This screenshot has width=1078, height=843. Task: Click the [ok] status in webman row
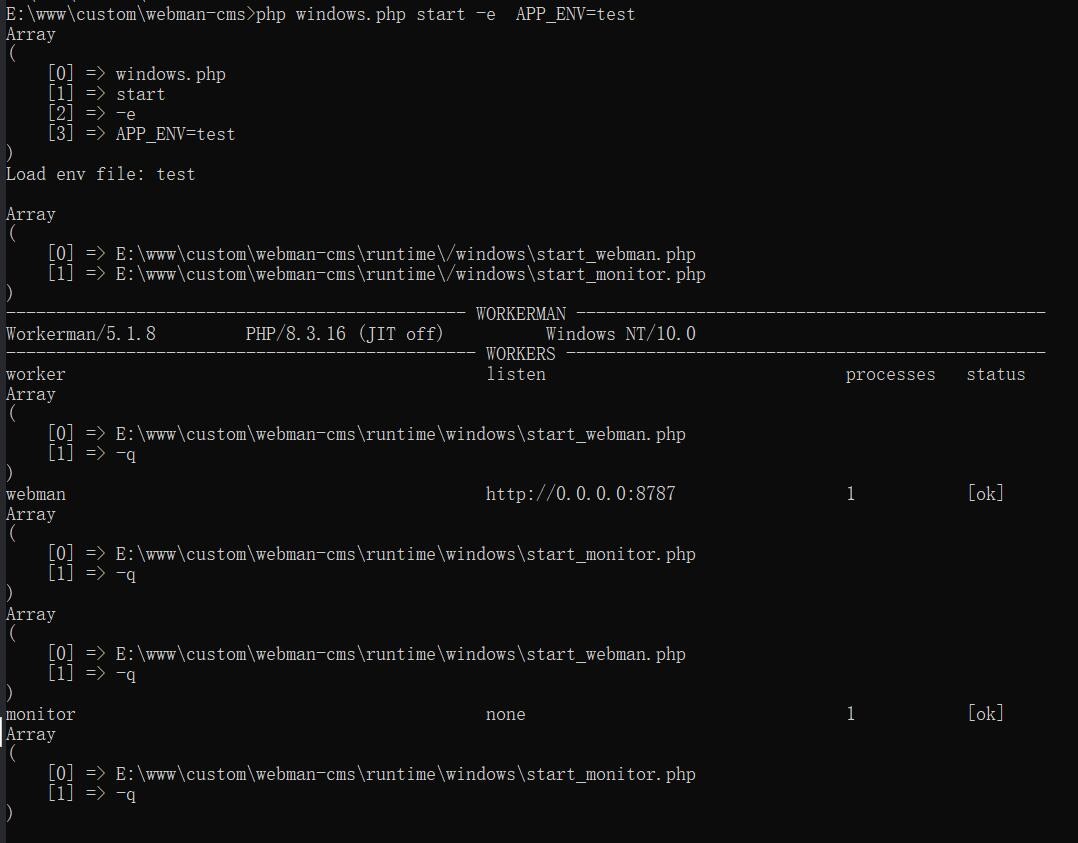coord(985,494)
